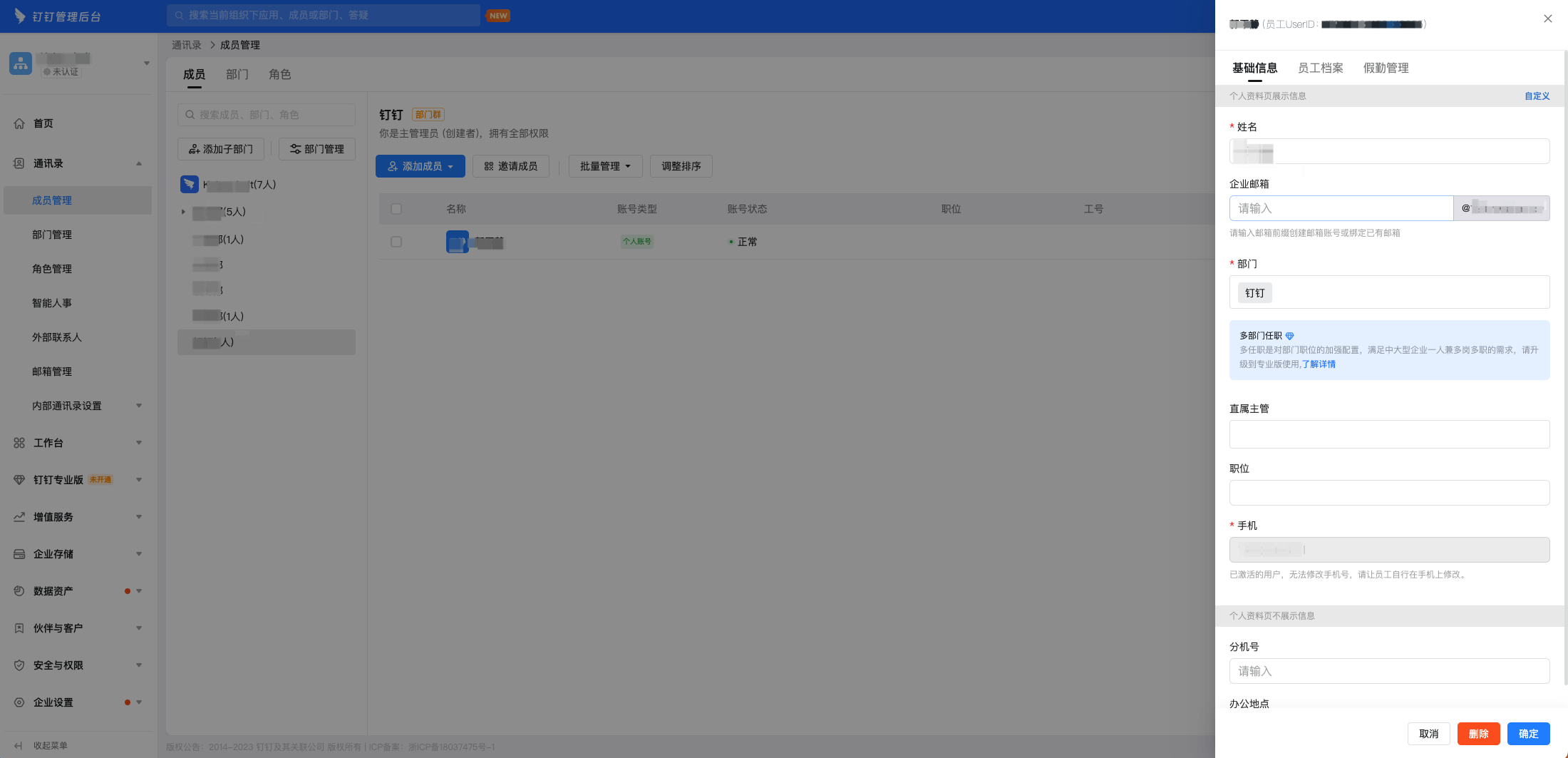Click the 通讯录 contacts icon

pyautogui.click(x=19, y=163)
